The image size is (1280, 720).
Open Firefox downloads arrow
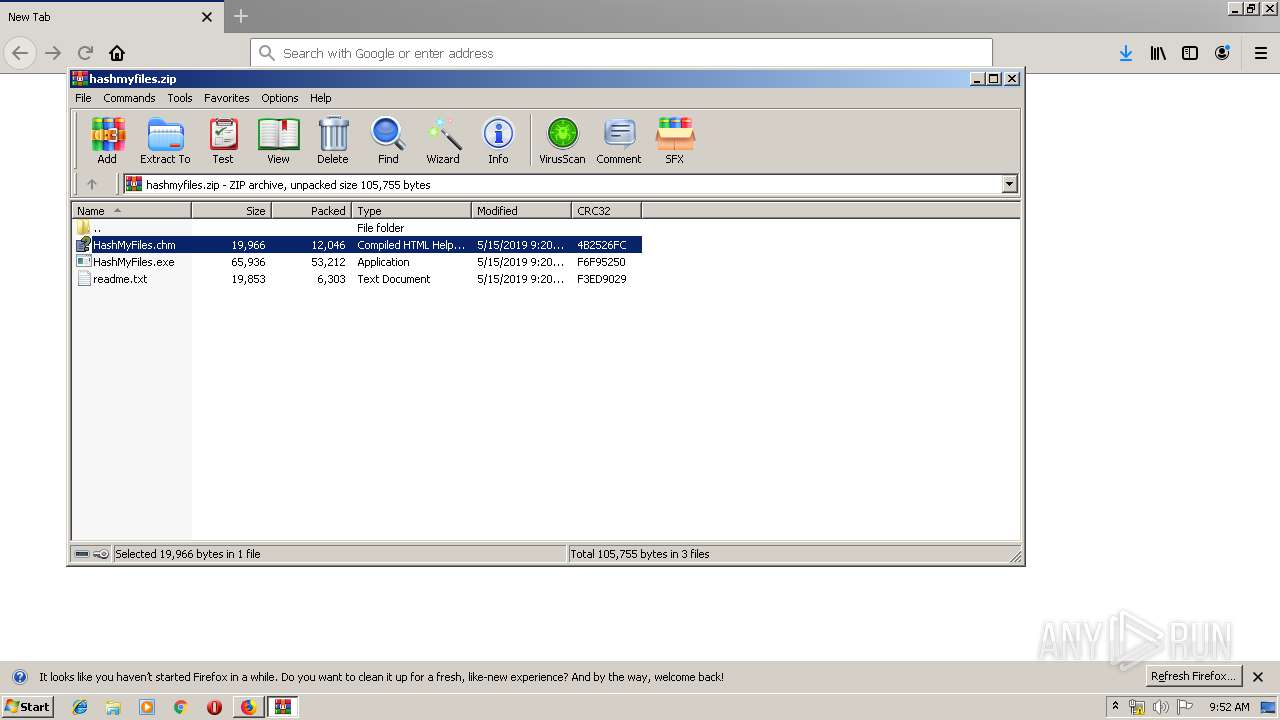1126,53
